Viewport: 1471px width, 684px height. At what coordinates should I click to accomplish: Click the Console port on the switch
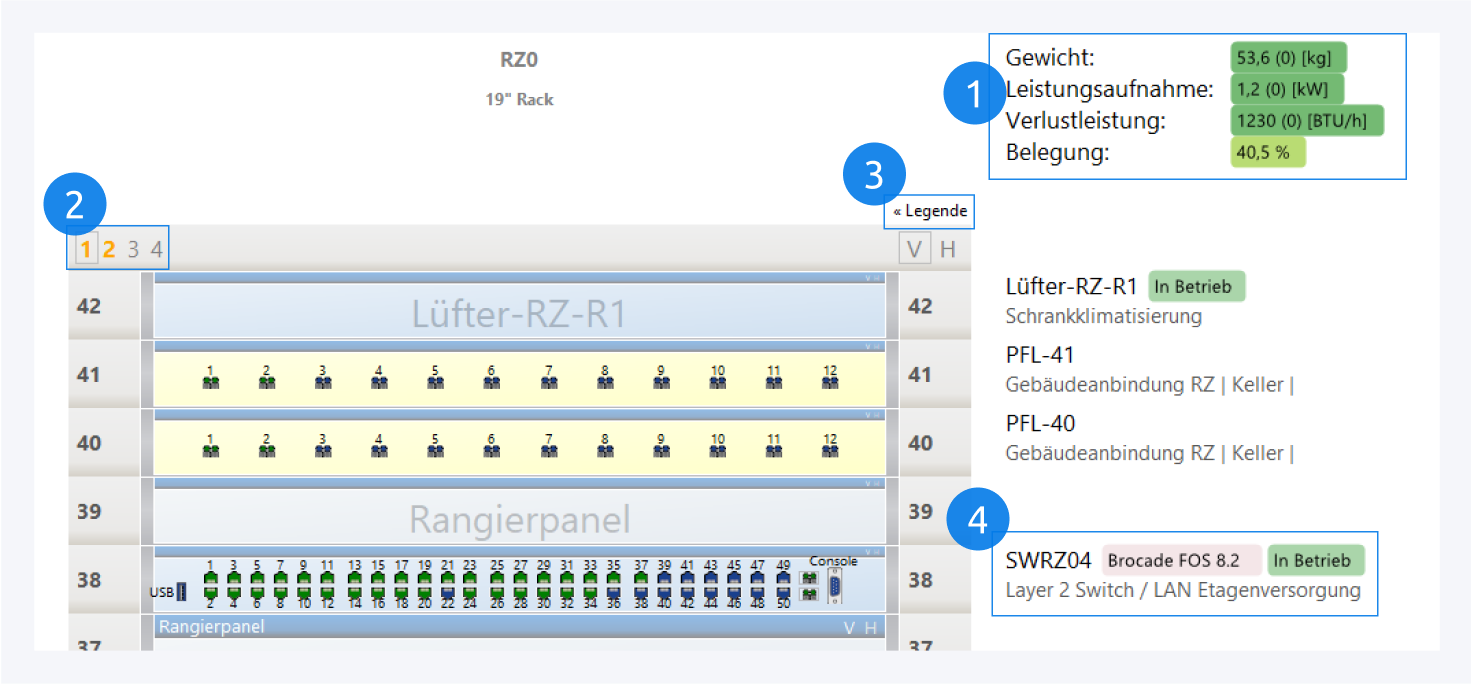(834, 584)
